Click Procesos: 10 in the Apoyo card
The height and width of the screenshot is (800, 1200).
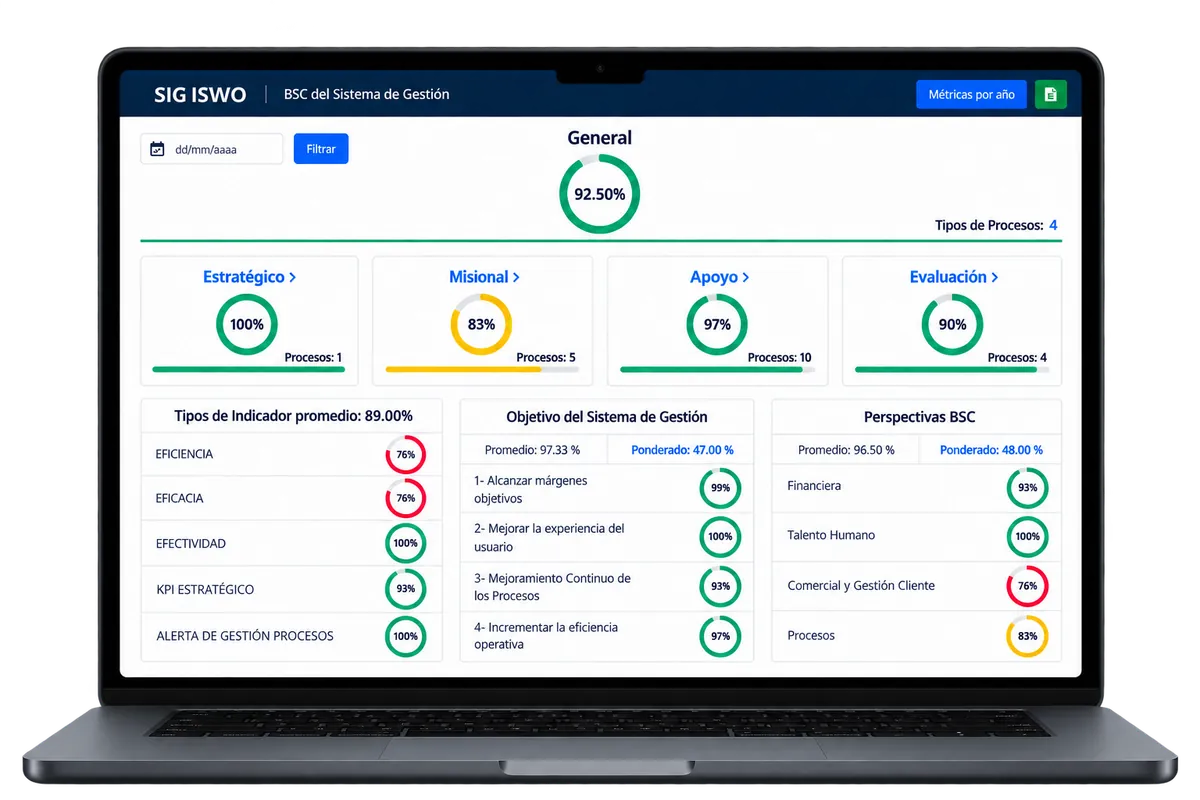point(780,357)
